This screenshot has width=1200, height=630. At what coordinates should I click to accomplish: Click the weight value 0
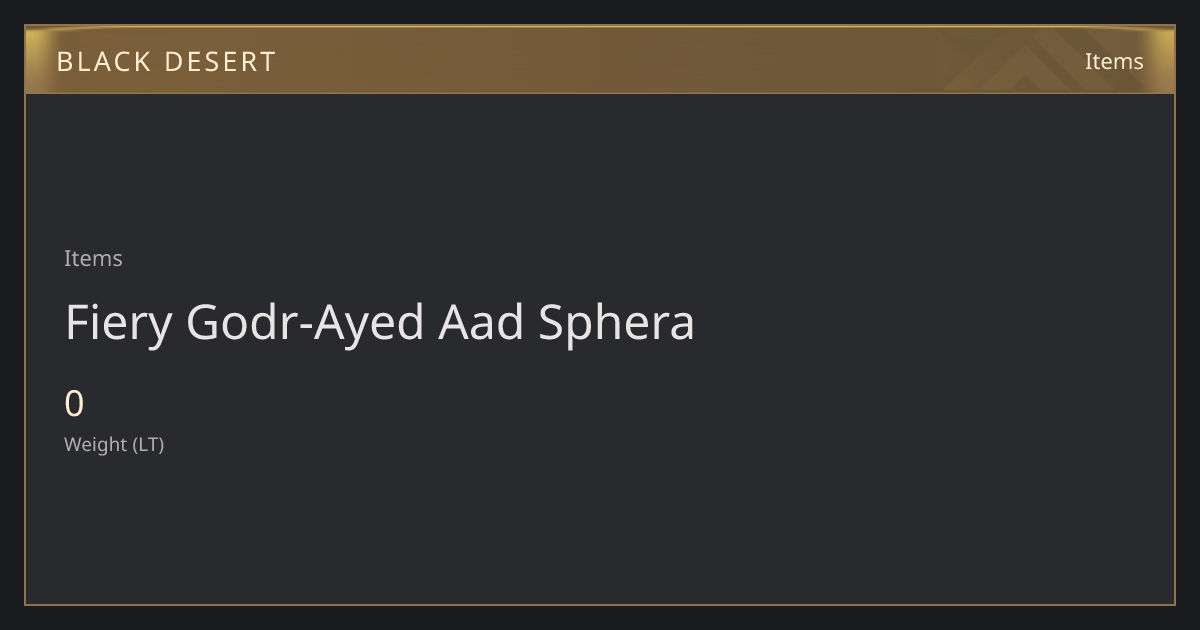coord(74,404)
